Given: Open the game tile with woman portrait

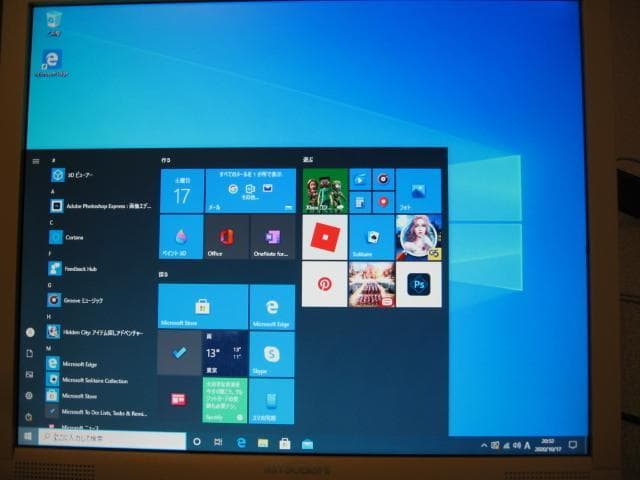Looking at the screenshot, I should 418,238.
